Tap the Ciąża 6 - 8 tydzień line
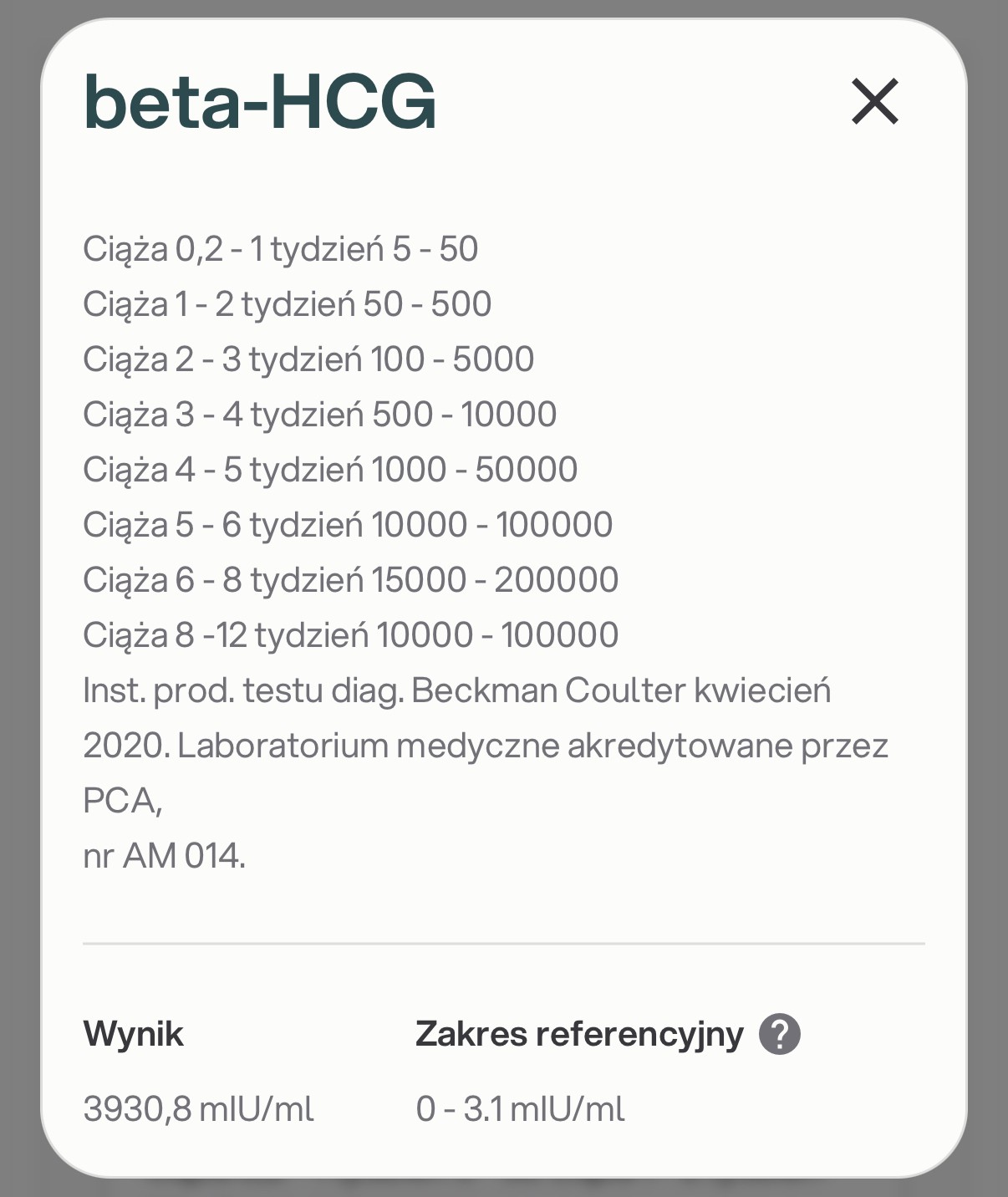Screen dimensions: 1008x1197 (350, 580)
